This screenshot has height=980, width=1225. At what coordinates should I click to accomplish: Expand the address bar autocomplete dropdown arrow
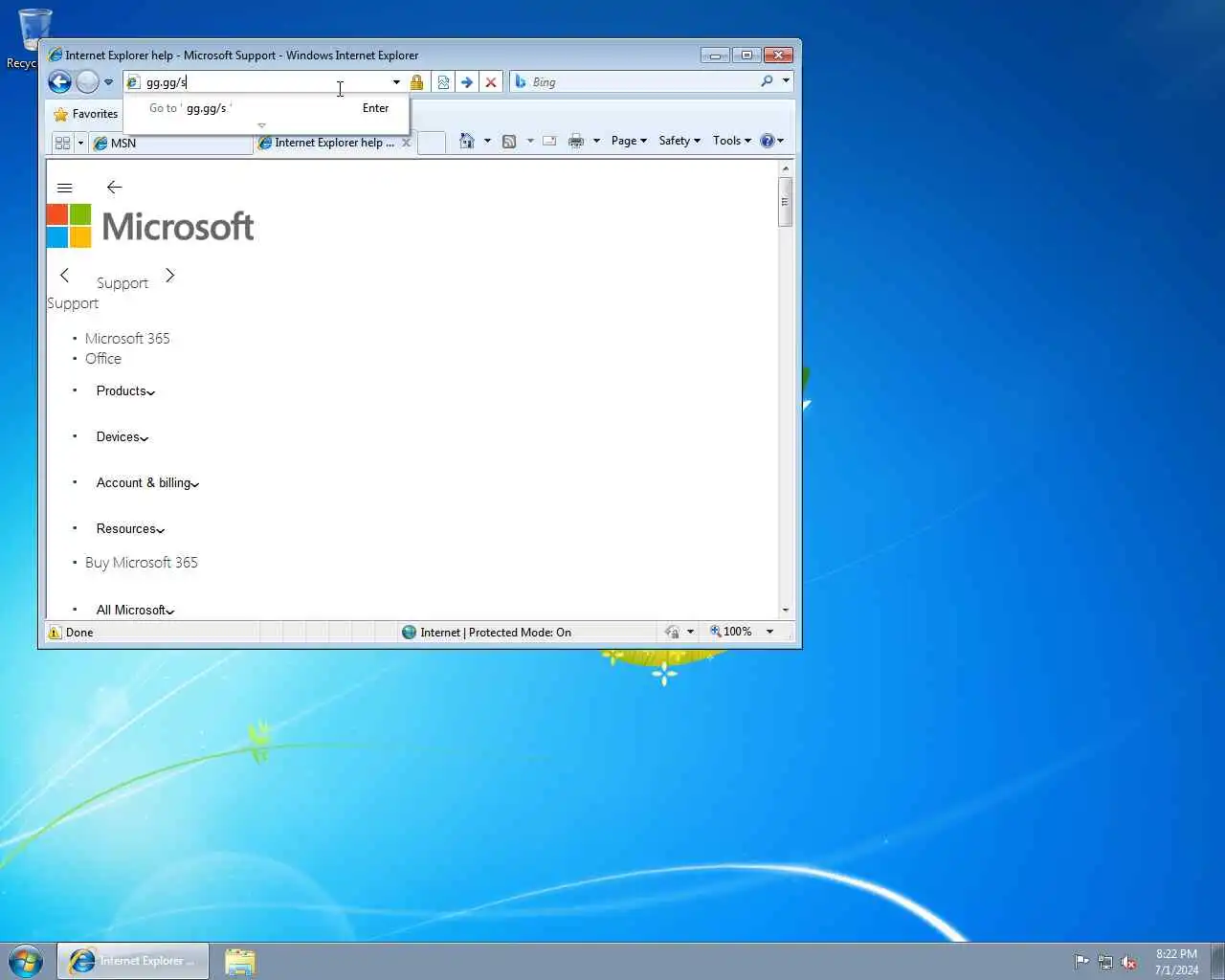(x=396, y=82)
